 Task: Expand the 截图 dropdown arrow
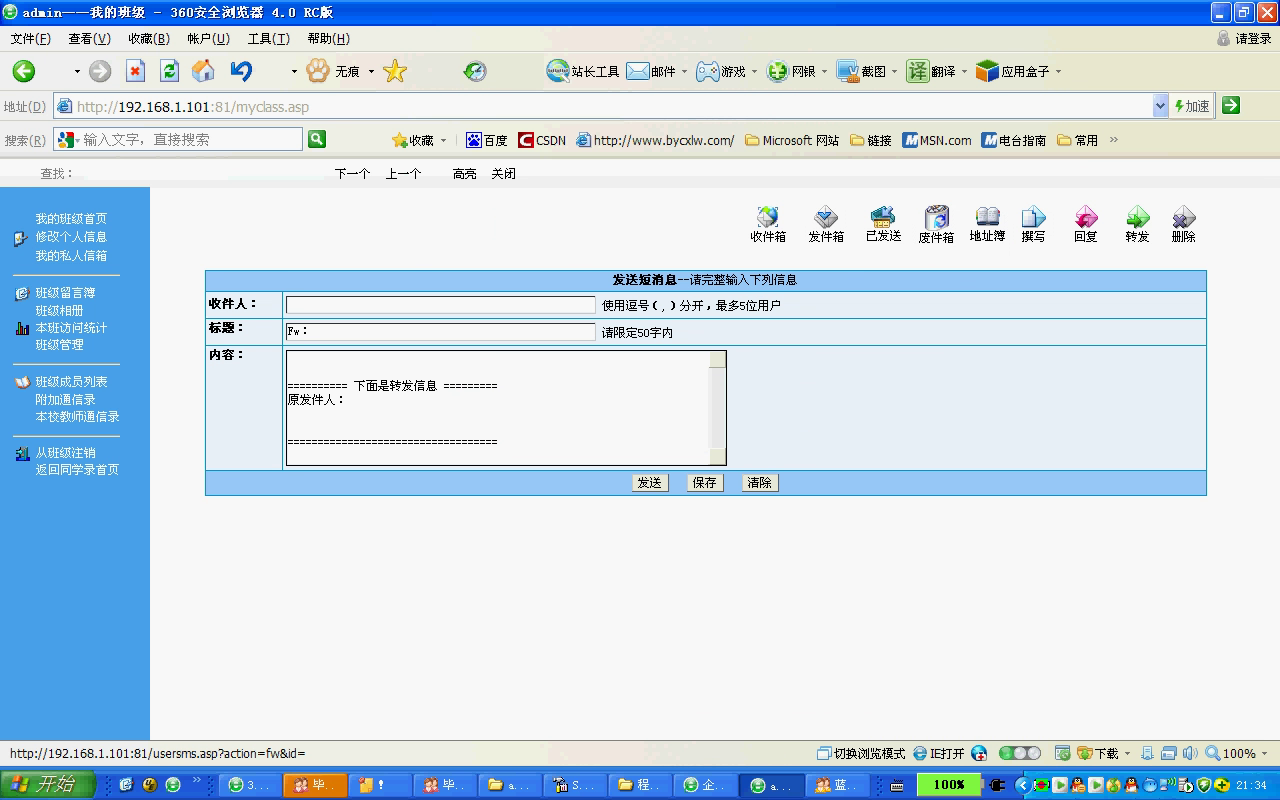coord(895,72)
